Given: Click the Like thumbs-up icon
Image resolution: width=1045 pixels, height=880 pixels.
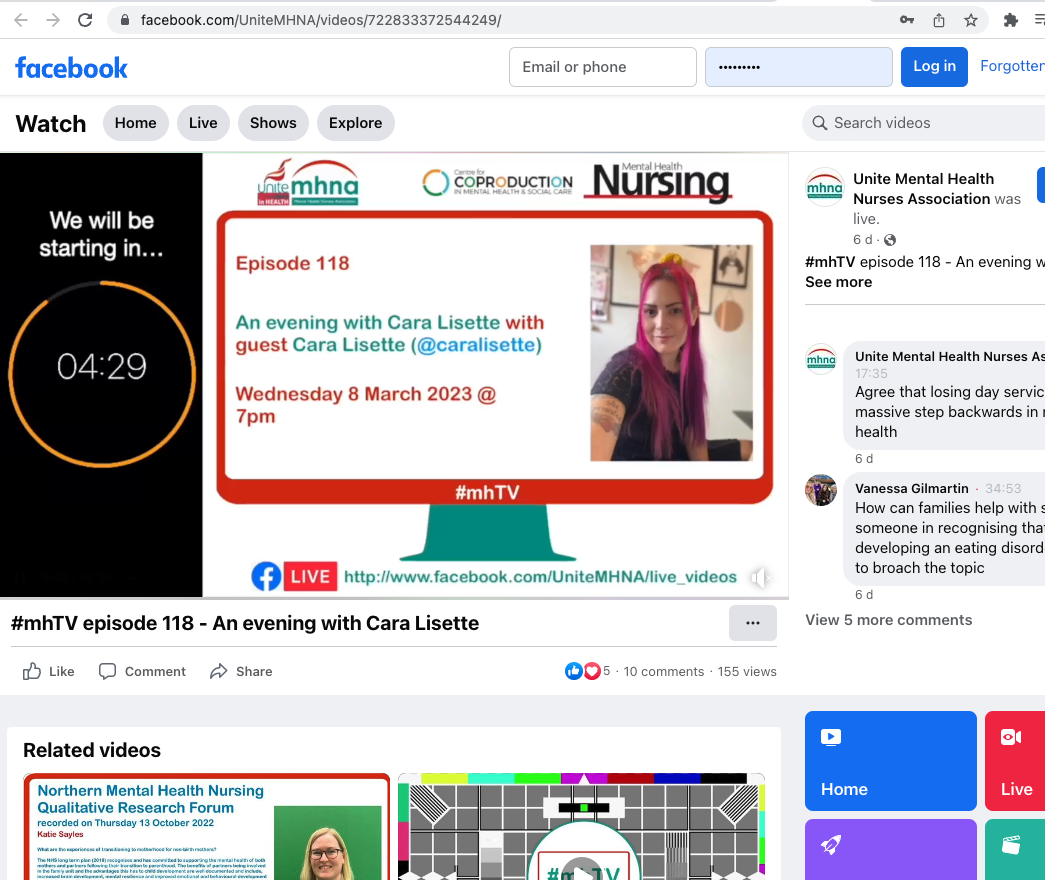Looking at the screenshot, I should click(x=31, y=671).
